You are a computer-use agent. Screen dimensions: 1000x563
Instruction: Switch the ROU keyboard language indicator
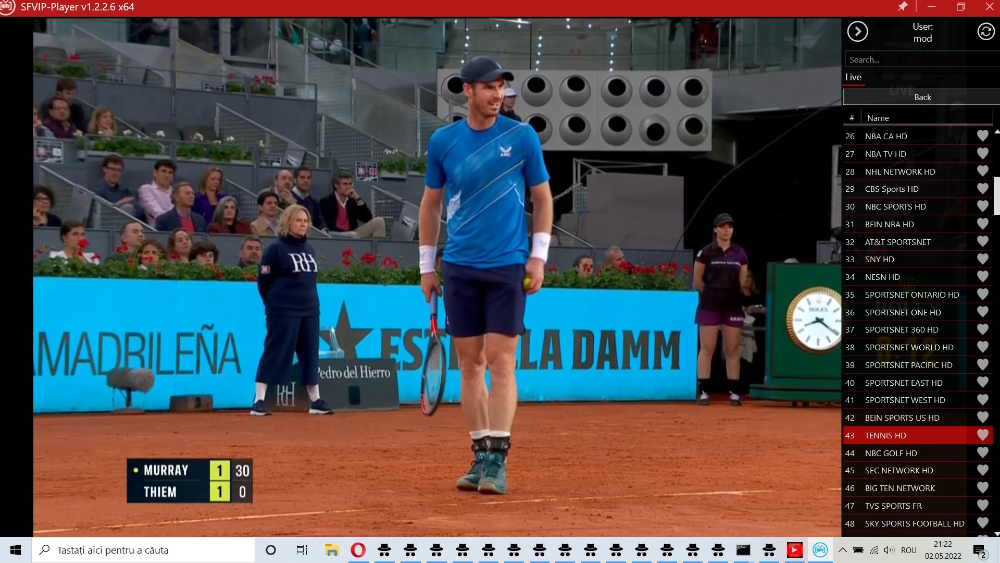909,550
